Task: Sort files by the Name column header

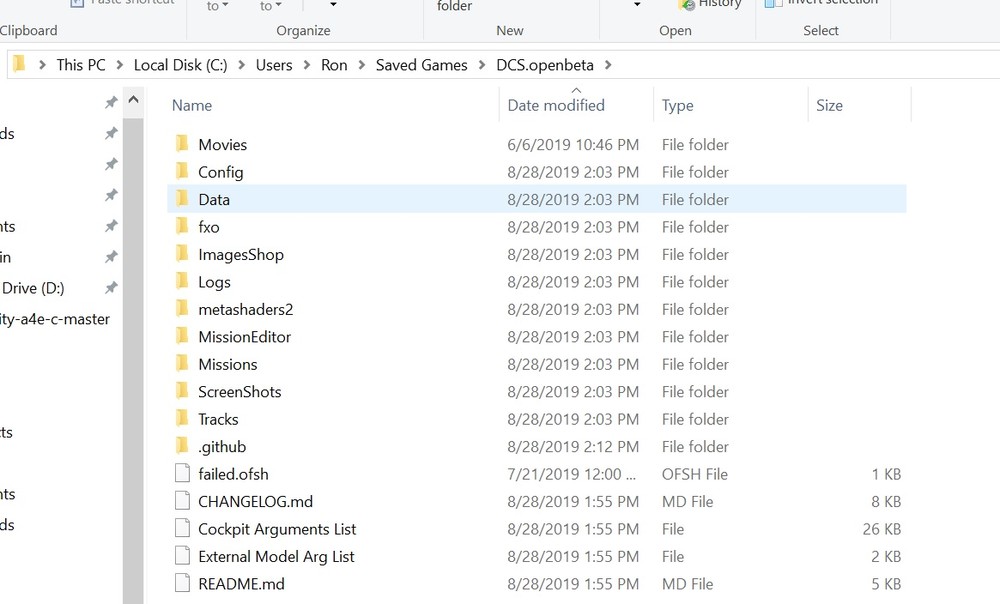Action: point(192,105)
